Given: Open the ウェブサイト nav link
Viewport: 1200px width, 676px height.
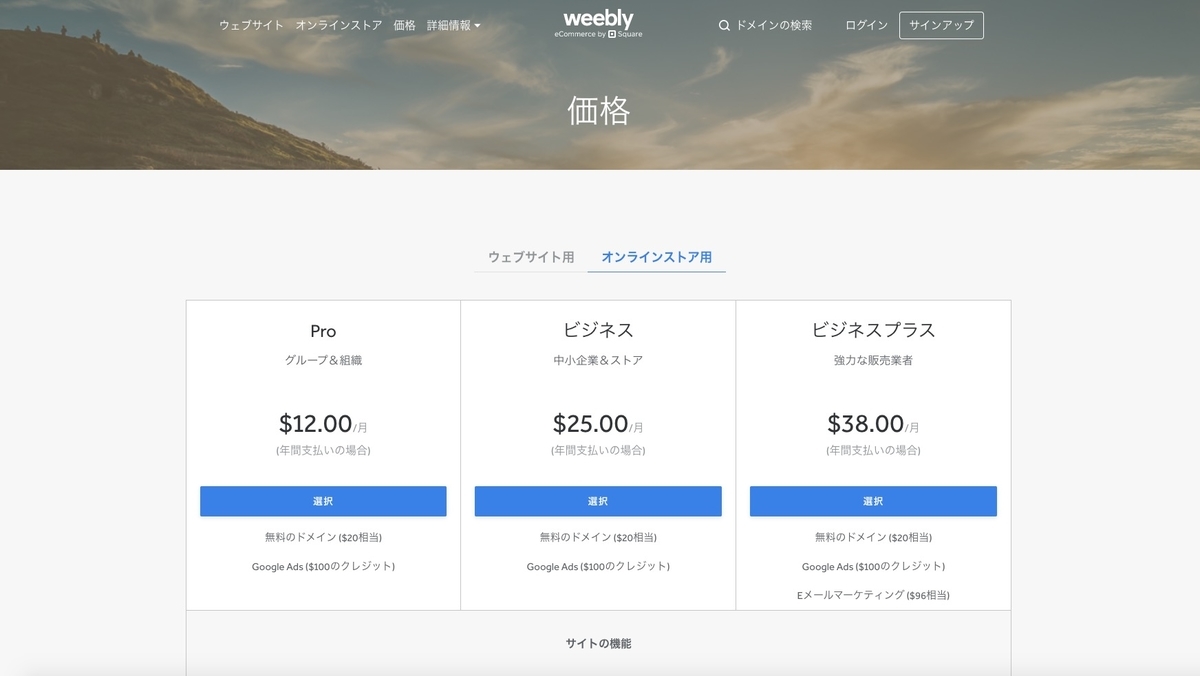Looking at the screenshot, I should (x=251, y=25).
